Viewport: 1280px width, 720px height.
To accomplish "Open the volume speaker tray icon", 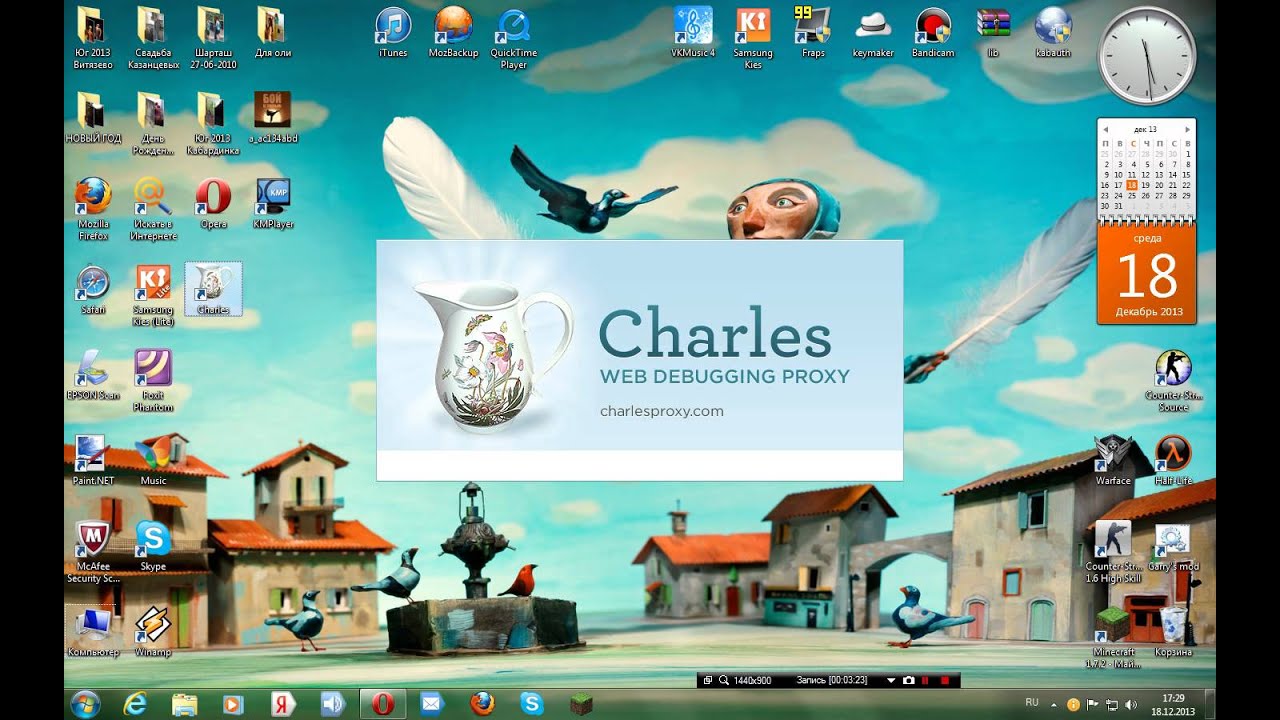I will [x=1131, y=705].
